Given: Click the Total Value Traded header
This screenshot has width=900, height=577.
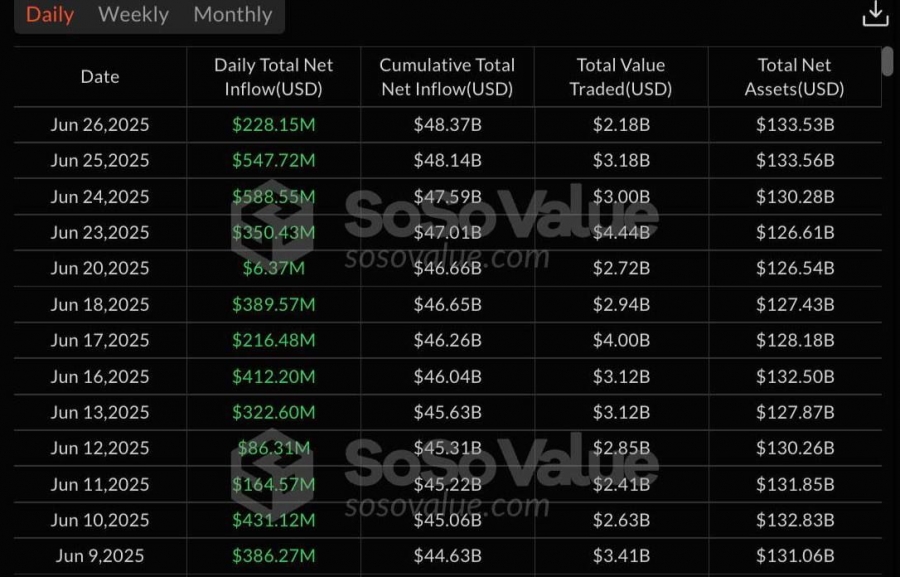Looking at the screenshot, I should [x=620, y=77].
